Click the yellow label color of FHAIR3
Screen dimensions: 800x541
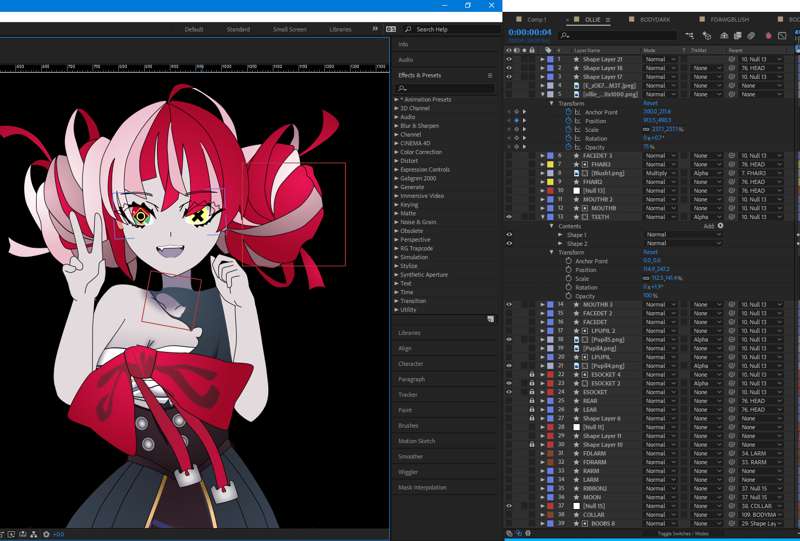click(x=550, y=164)
